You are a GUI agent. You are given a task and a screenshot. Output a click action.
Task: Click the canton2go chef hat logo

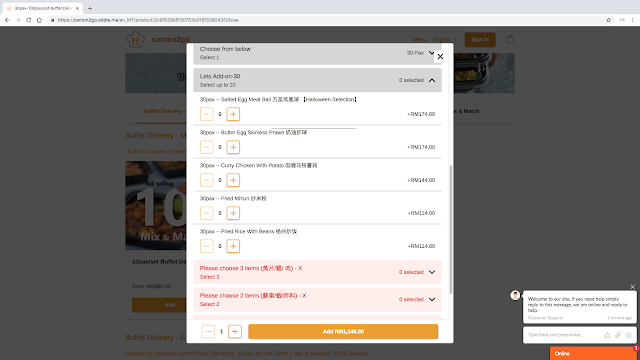tap(135, 40)
